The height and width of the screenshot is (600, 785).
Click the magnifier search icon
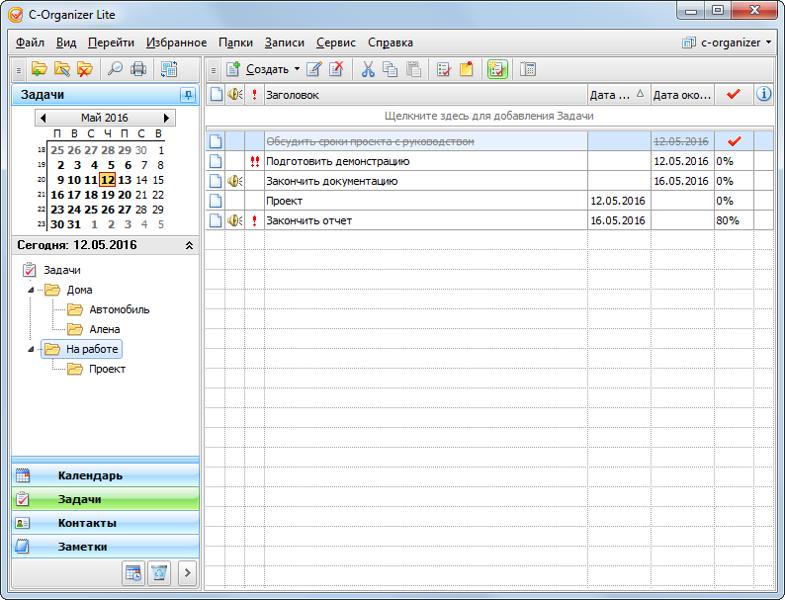pyautogui.click(x=115, y=69)
